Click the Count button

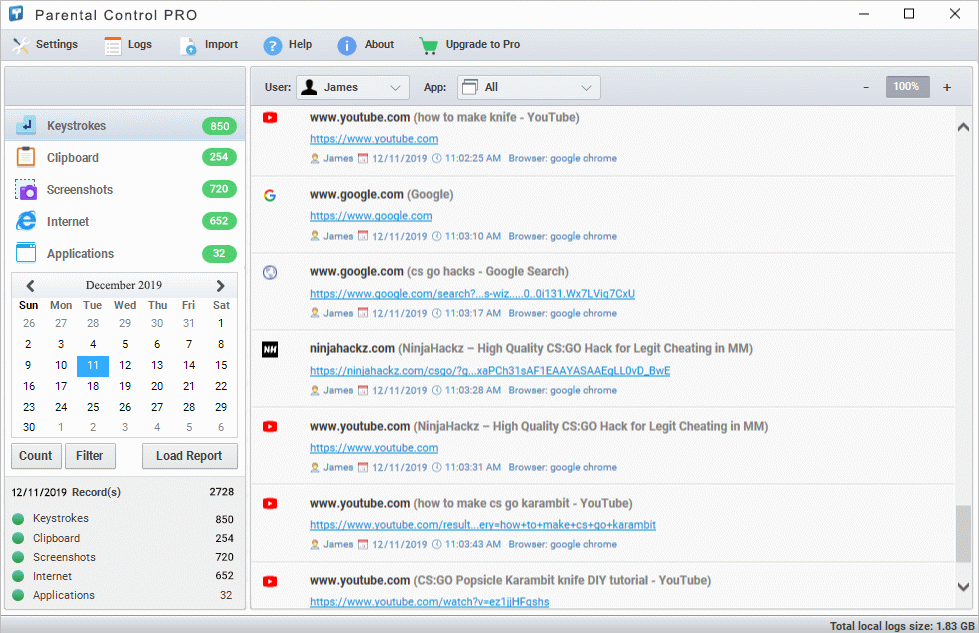36,456
